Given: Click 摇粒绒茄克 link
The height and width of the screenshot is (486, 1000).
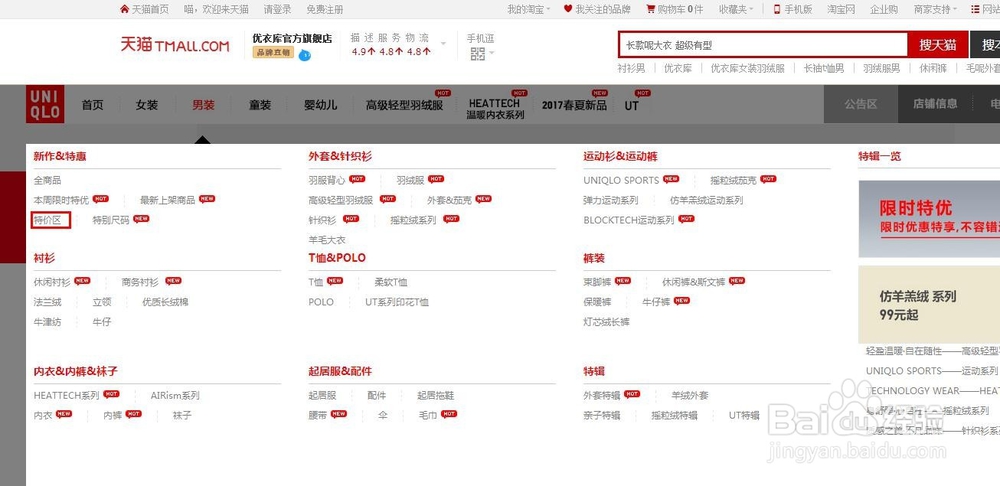Looking at the screenshot, I should (733, 180).
